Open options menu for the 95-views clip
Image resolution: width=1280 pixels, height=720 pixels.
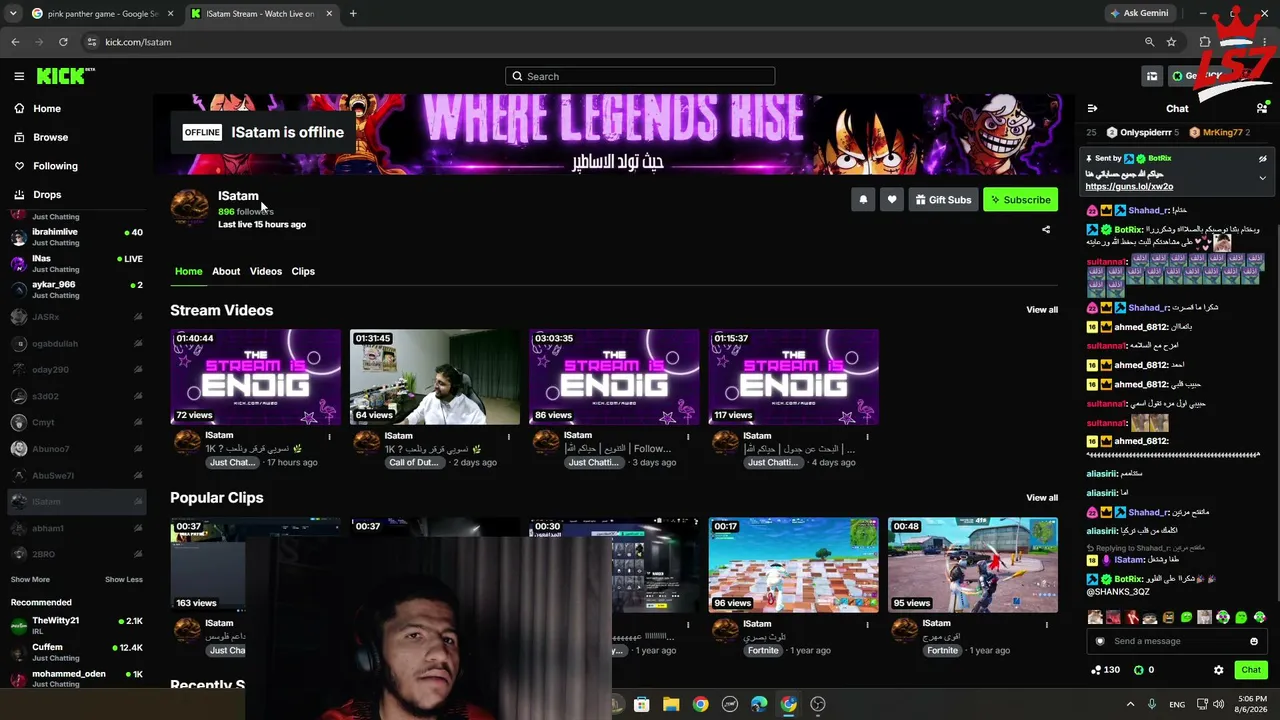[x=1047, y=625]
